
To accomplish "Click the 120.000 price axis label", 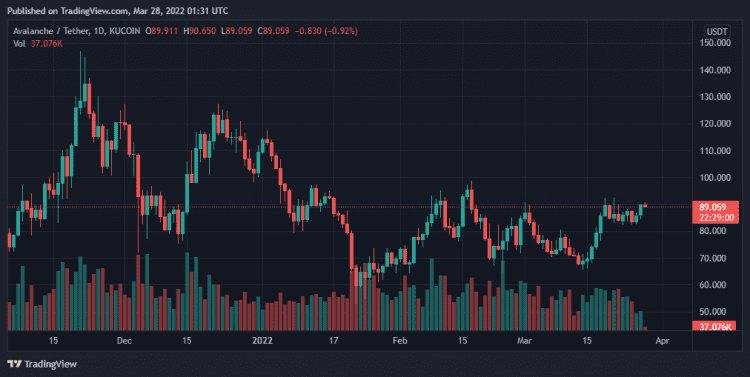I will tap(715, 123).
